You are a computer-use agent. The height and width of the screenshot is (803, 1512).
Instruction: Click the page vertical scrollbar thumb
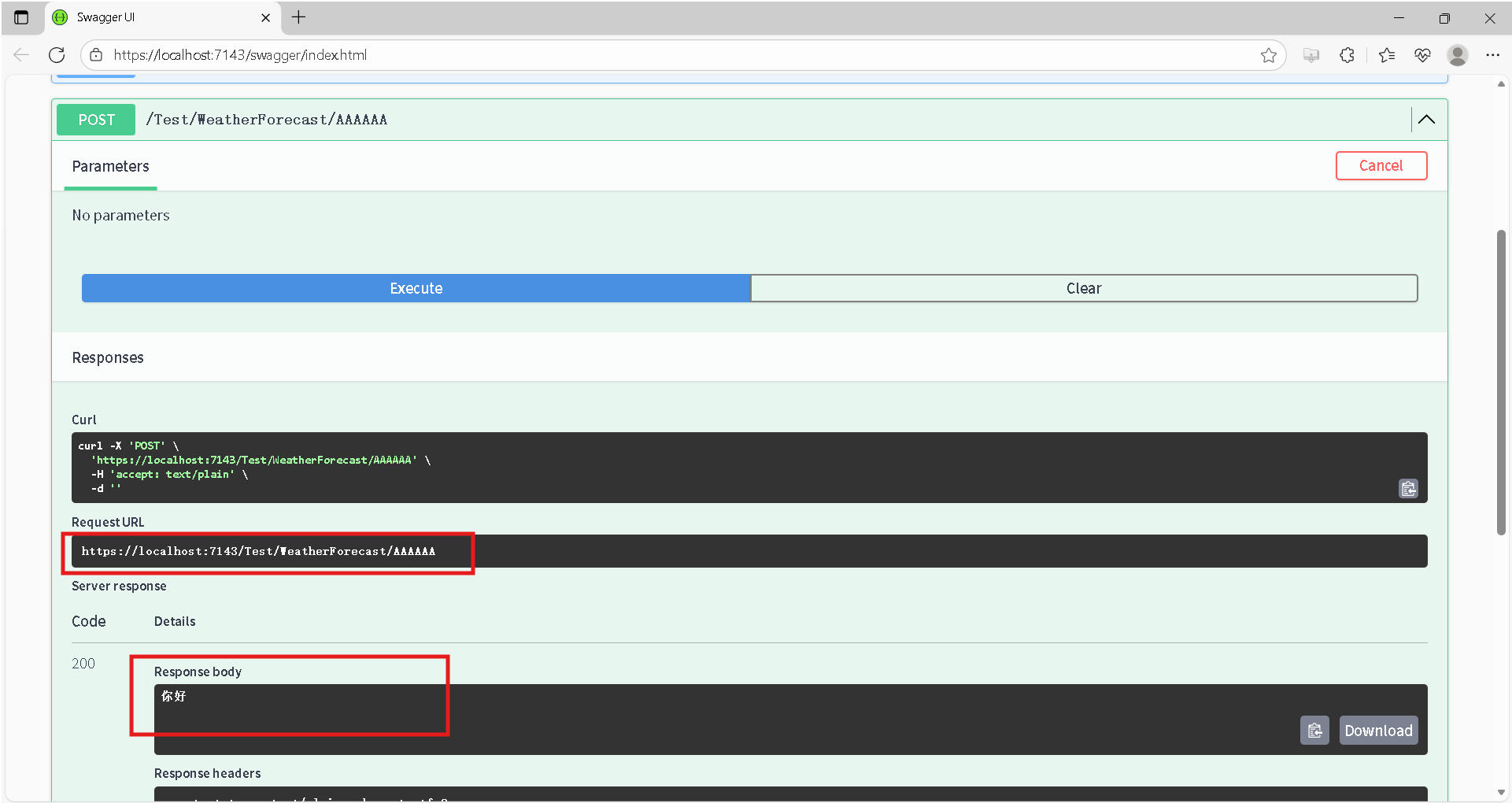pos(1501,382)
